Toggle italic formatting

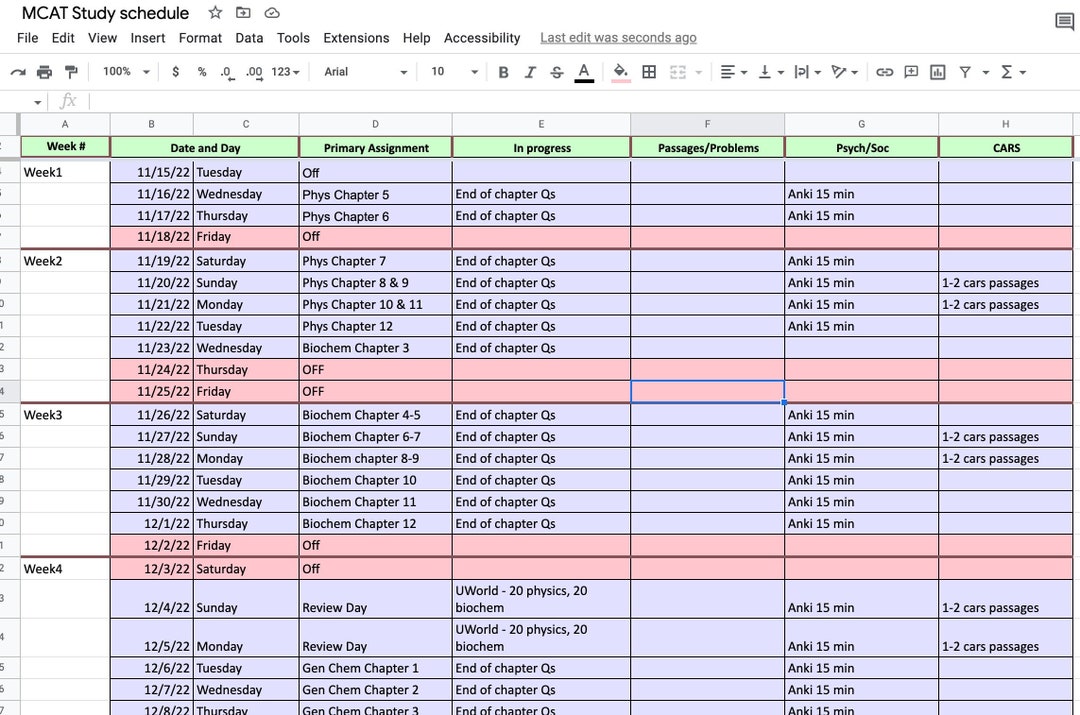click(529, 71)
